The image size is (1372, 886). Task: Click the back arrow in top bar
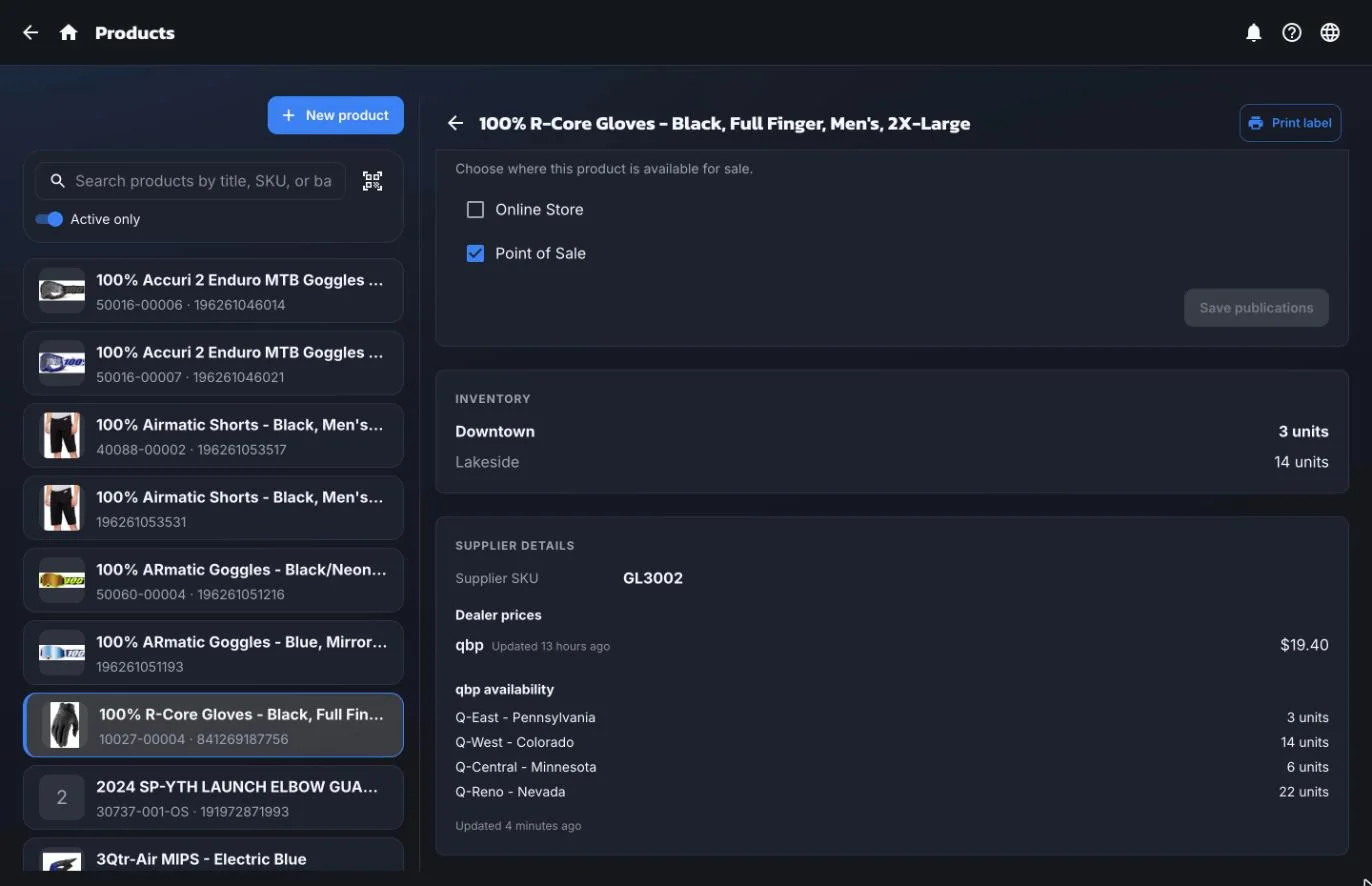tap(31, 33)
